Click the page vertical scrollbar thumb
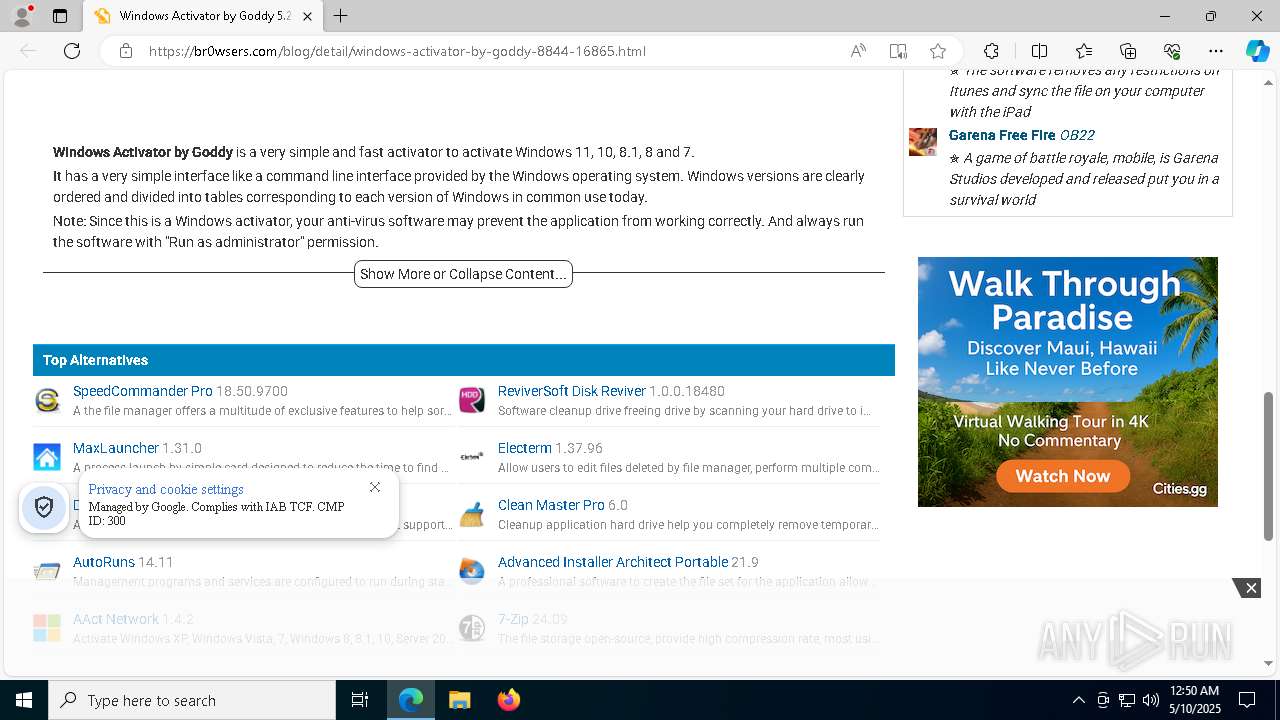The height and width of the screenshot is (720, 1280). coord(1269,466)
